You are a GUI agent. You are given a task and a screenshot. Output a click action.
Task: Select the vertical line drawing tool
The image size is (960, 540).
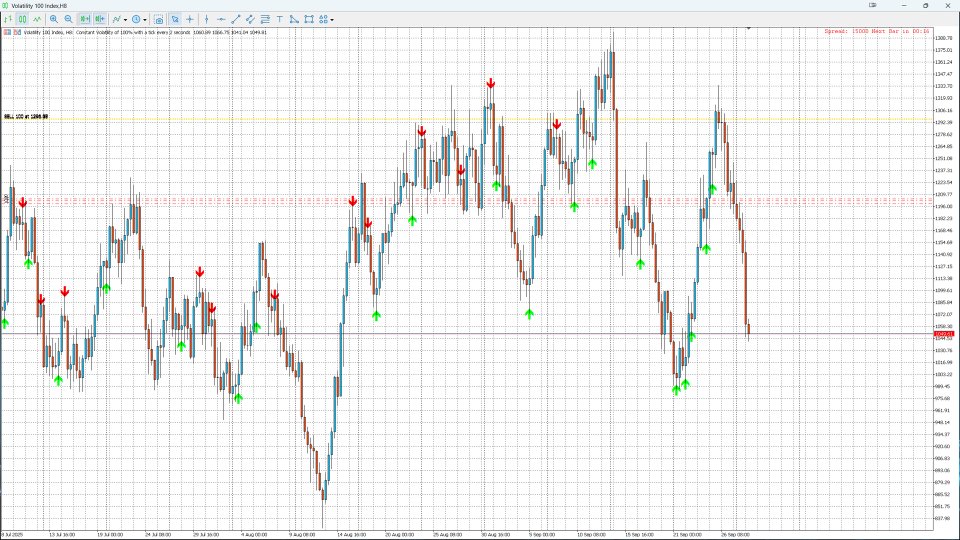click(x=206, y=19)
